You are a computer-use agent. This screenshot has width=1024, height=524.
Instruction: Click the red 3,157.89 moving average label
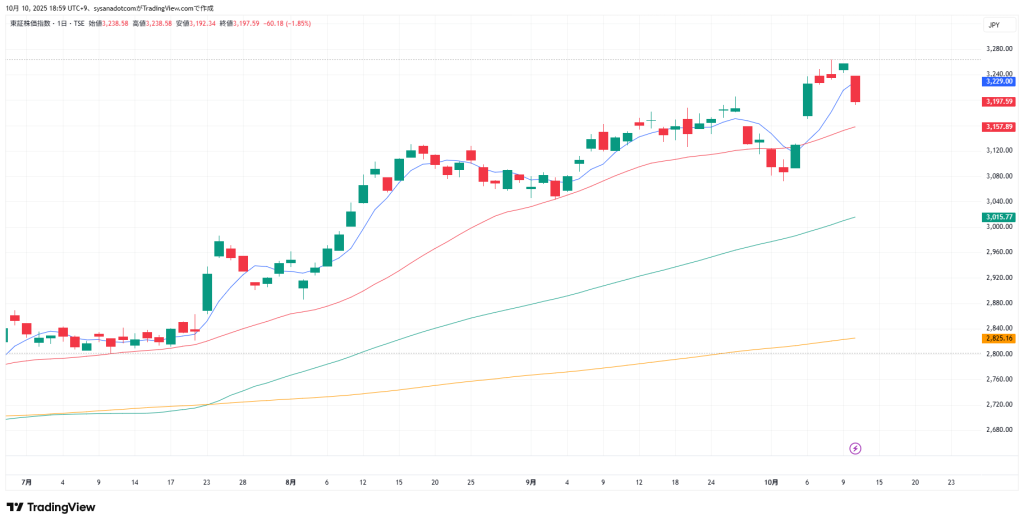click(999, 127)
